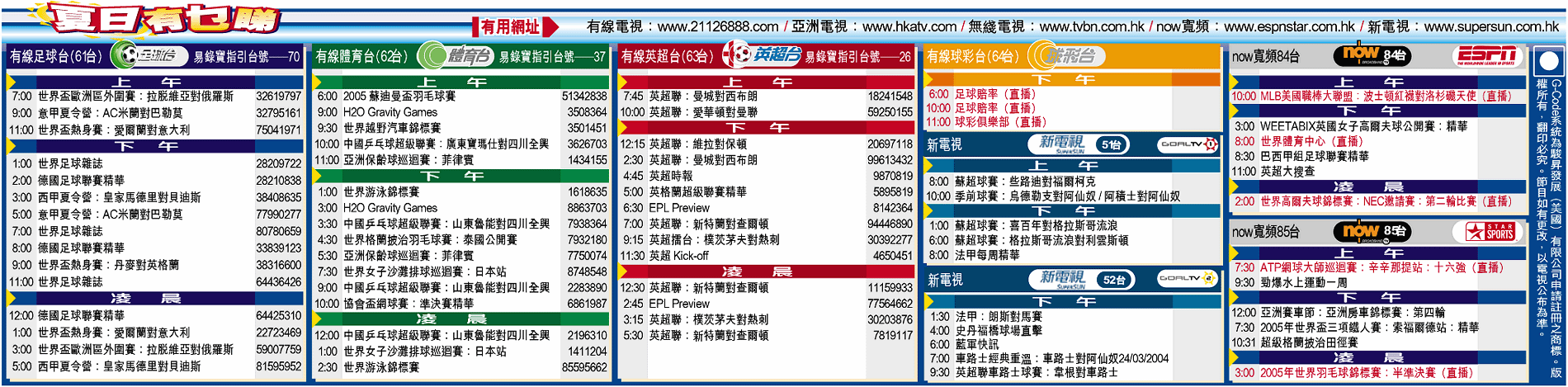1568x387 pixels.
Task: Click the 世界盃歐洲區外圍賽 row with code 32619797
Action: (x=155, y=97)
